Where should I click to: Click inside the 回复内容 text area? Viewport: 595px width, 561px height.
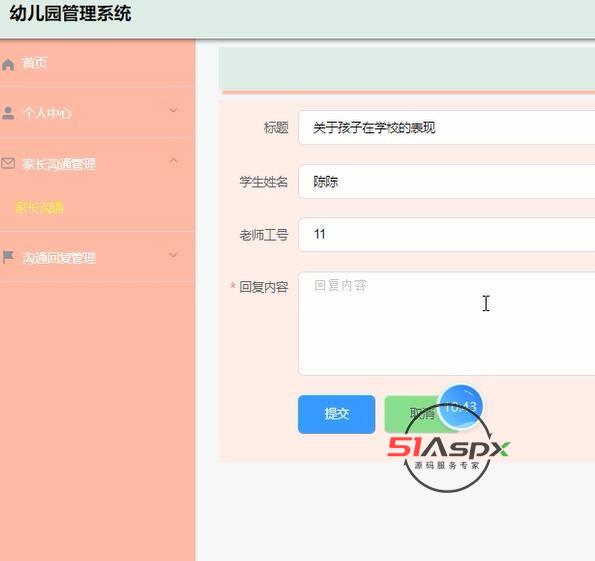tap(447, 324)
